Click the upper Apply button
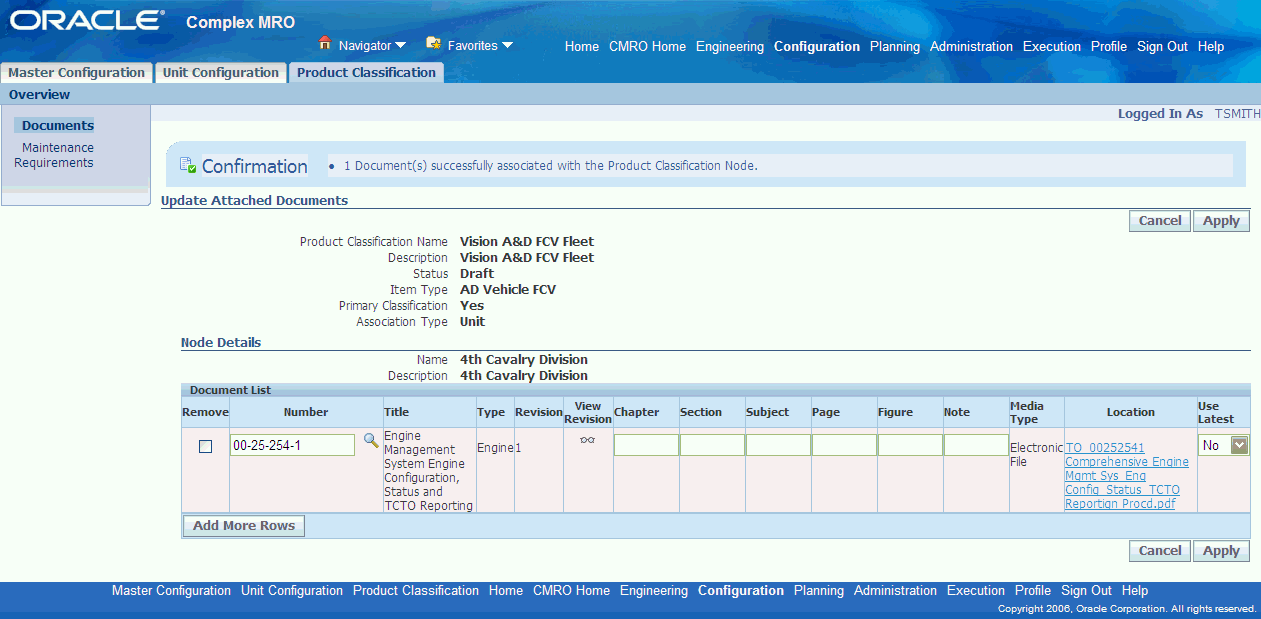This screenshot has height=619, width=1261. coord(1221,221)
